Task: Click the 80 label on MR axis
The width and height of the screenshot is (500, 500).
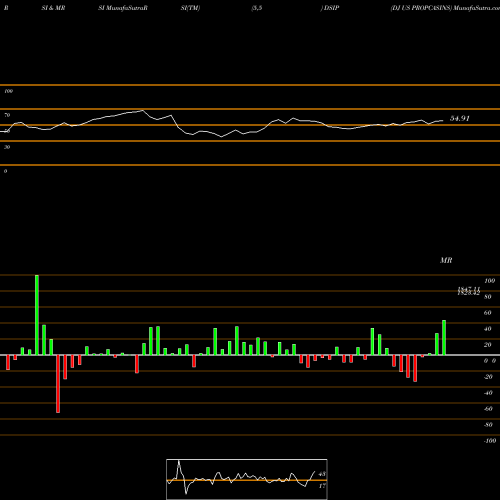Action: (488, 297)
